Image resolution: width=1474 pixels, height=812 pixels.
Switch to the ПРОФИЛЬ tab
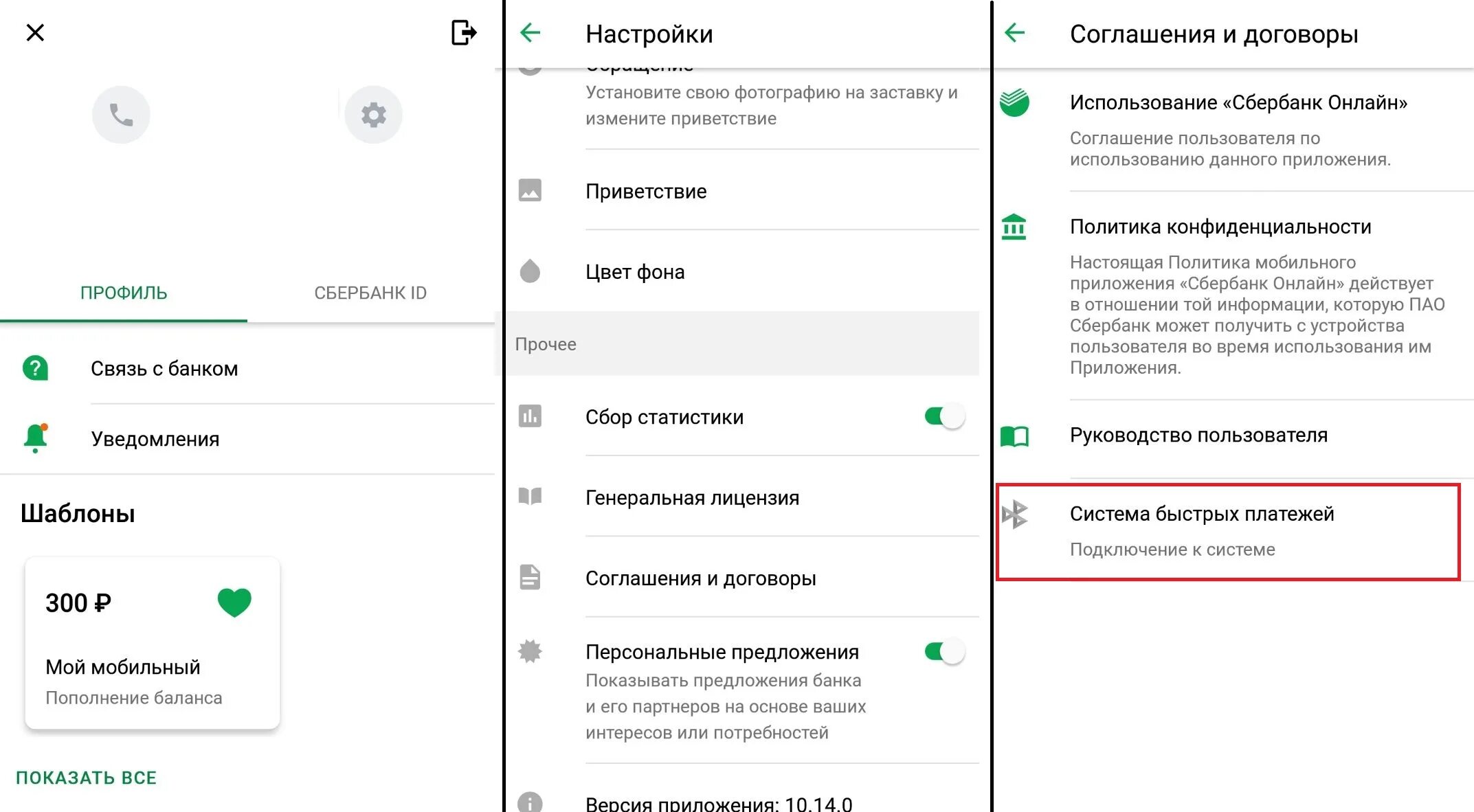tap(124, 293)
